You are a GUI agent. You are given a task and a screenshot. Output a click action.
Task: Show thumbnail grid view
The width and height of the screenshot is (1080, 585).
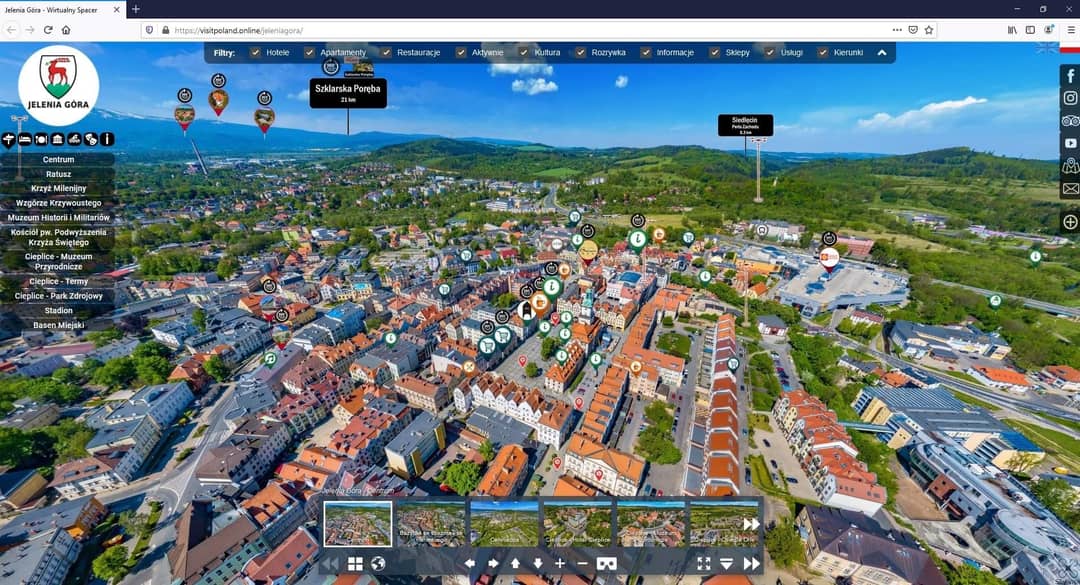click(355, 564)
